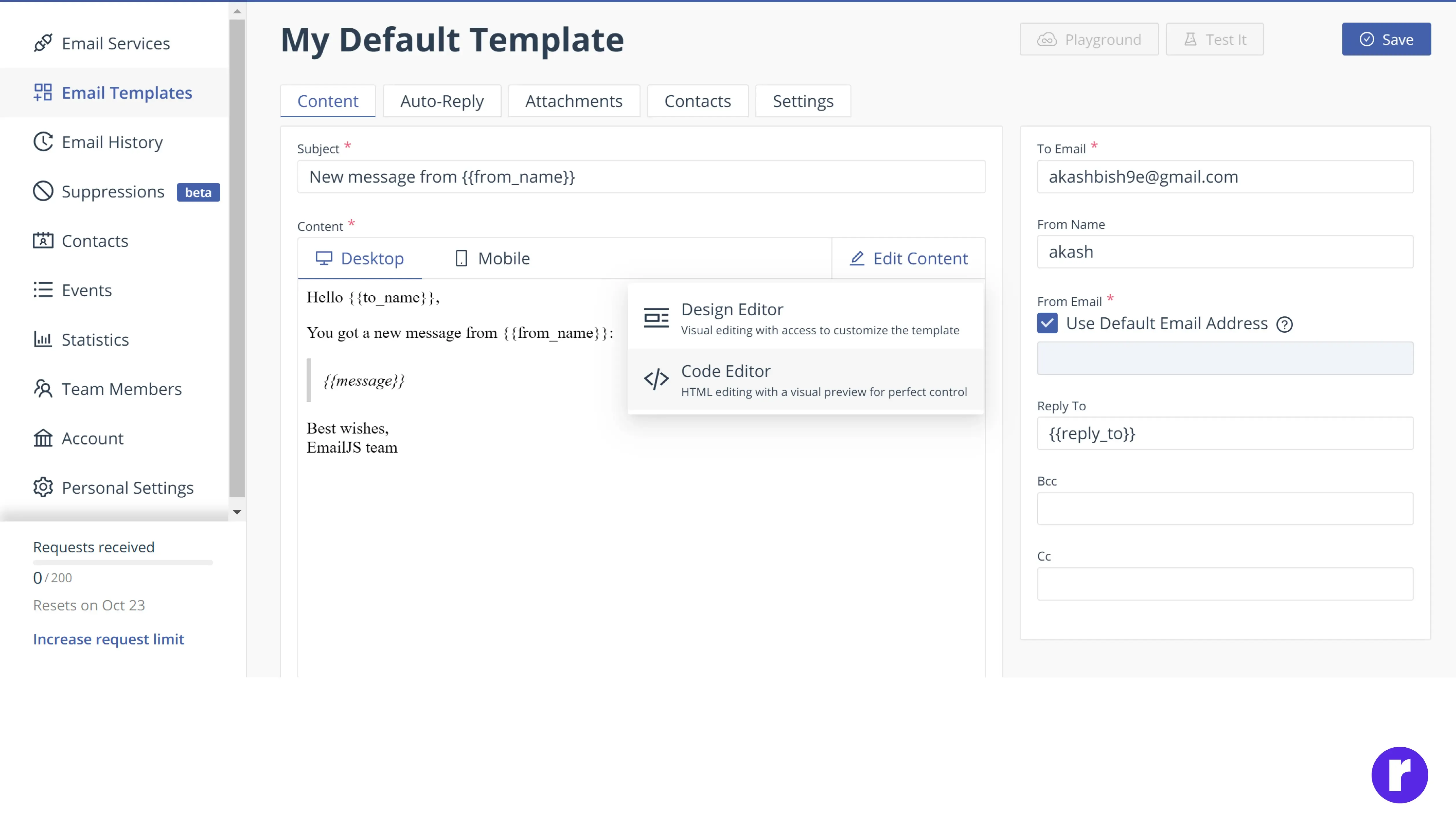Screen dimensions: 1456x830
Task: Click the {{message}} placeholder in preview
Action: [364, 380]
